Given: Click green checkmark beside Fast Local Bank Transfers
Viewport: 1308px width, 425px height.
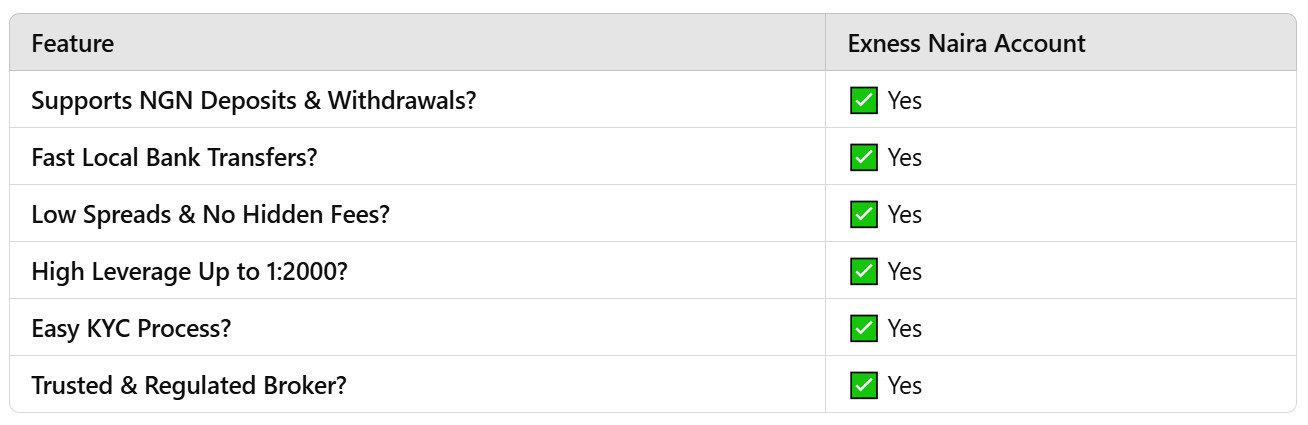Looking at the screenshot, I should point(863,157).
